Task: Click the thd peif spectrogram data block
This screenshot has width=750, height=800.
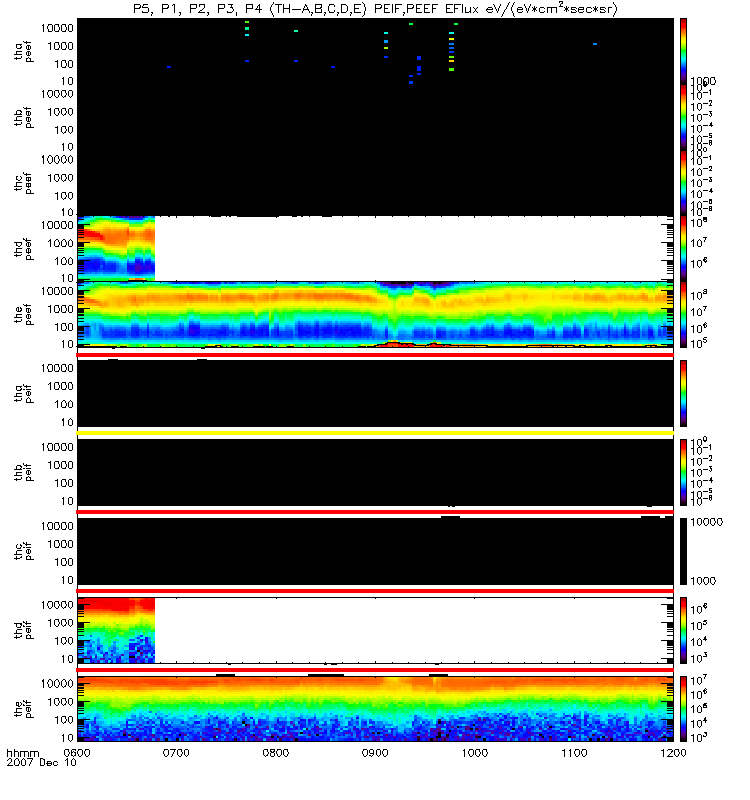Action: point(116,631)
